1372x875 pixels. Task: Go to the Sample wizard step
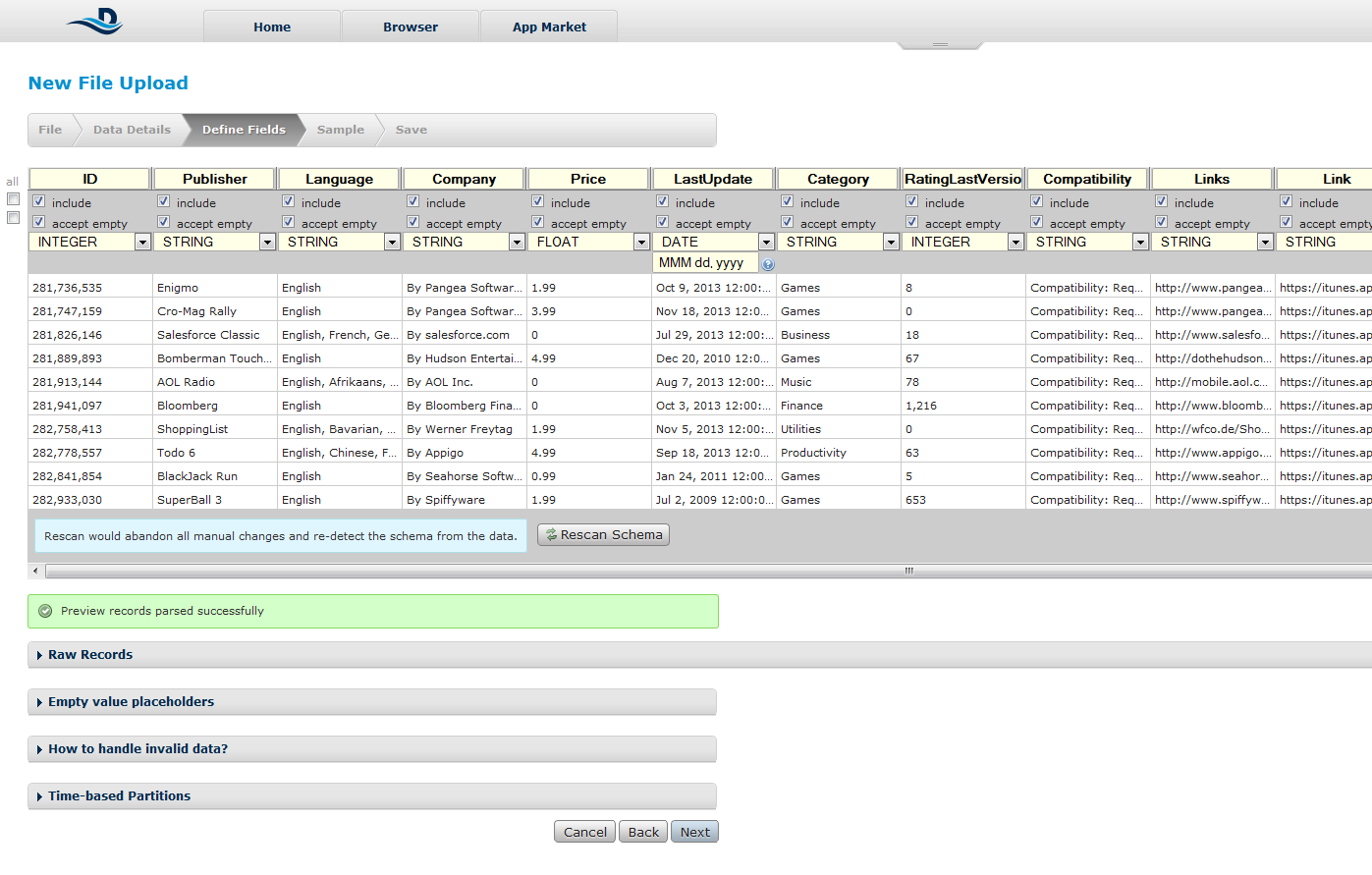(341, 130)
